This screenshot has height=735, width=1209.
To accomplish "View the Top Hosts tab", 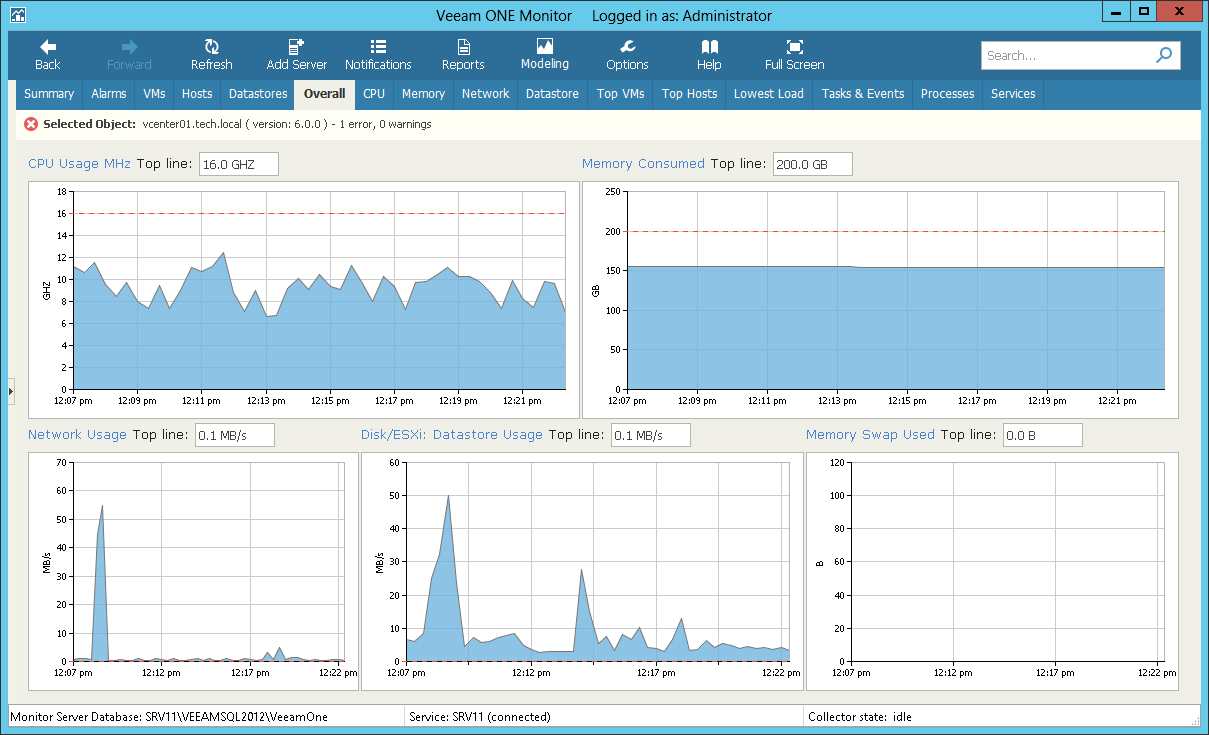I will (689, 94).
